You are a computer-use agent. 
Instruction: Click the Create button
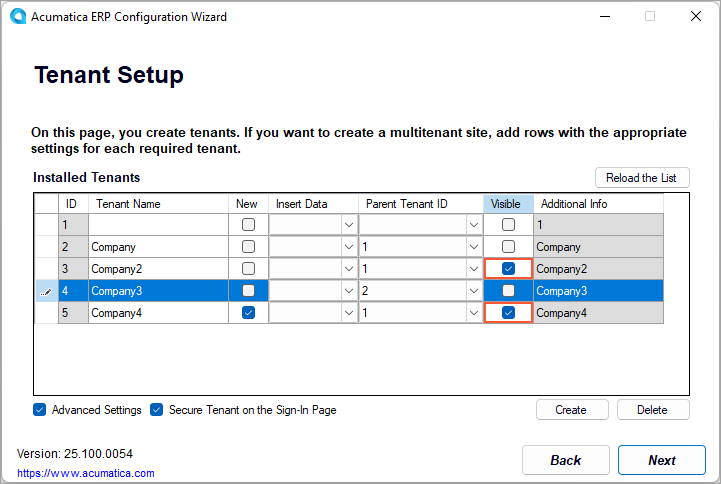572,410
